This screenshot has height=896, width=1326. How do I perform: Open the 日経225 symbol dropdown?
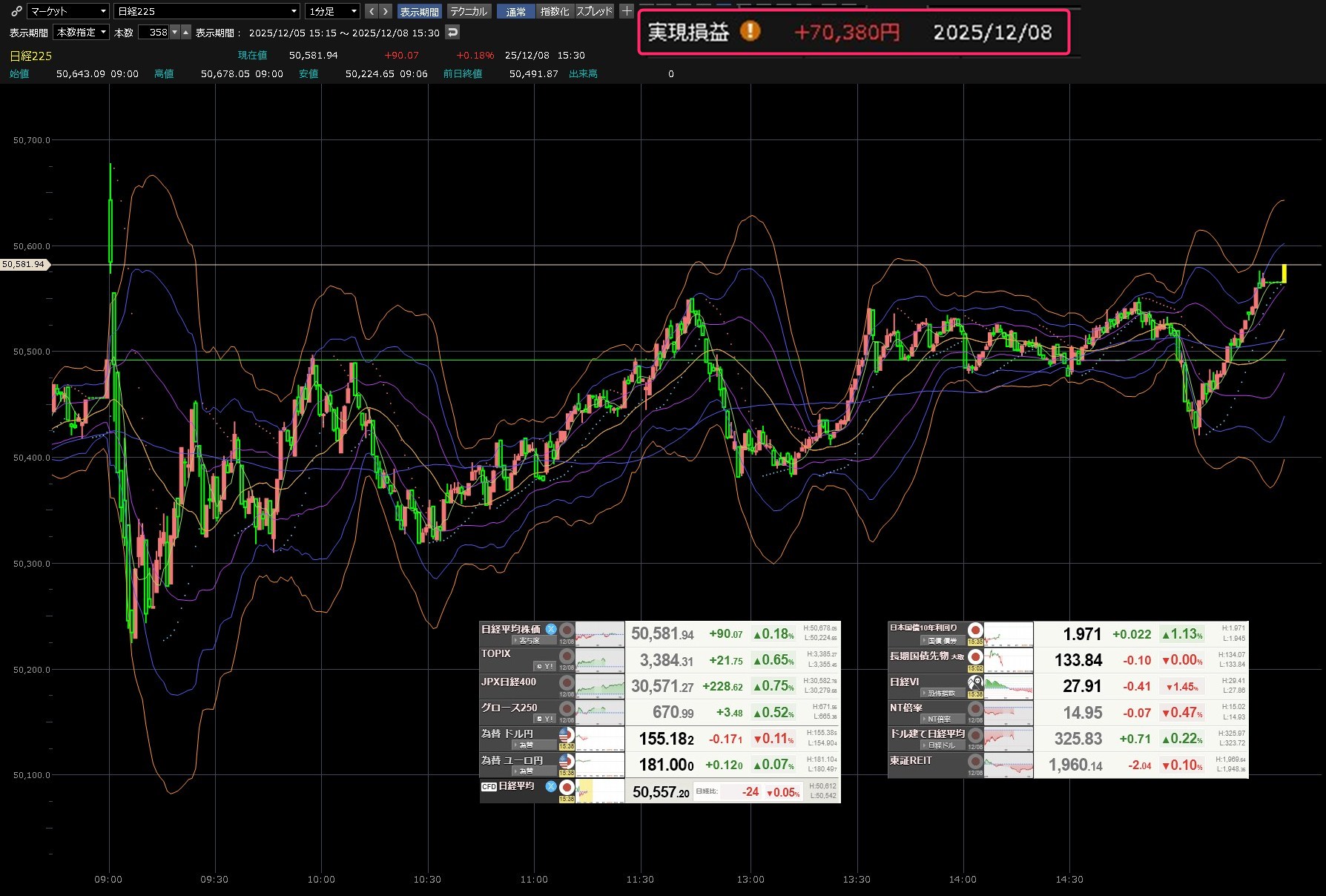(207, 11)
